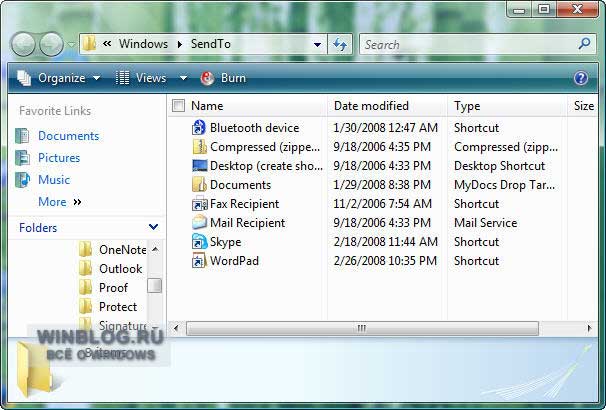Screen dimensions: 606x410
Task: Click the Fax Recipient file name
Action: (244, 204)
